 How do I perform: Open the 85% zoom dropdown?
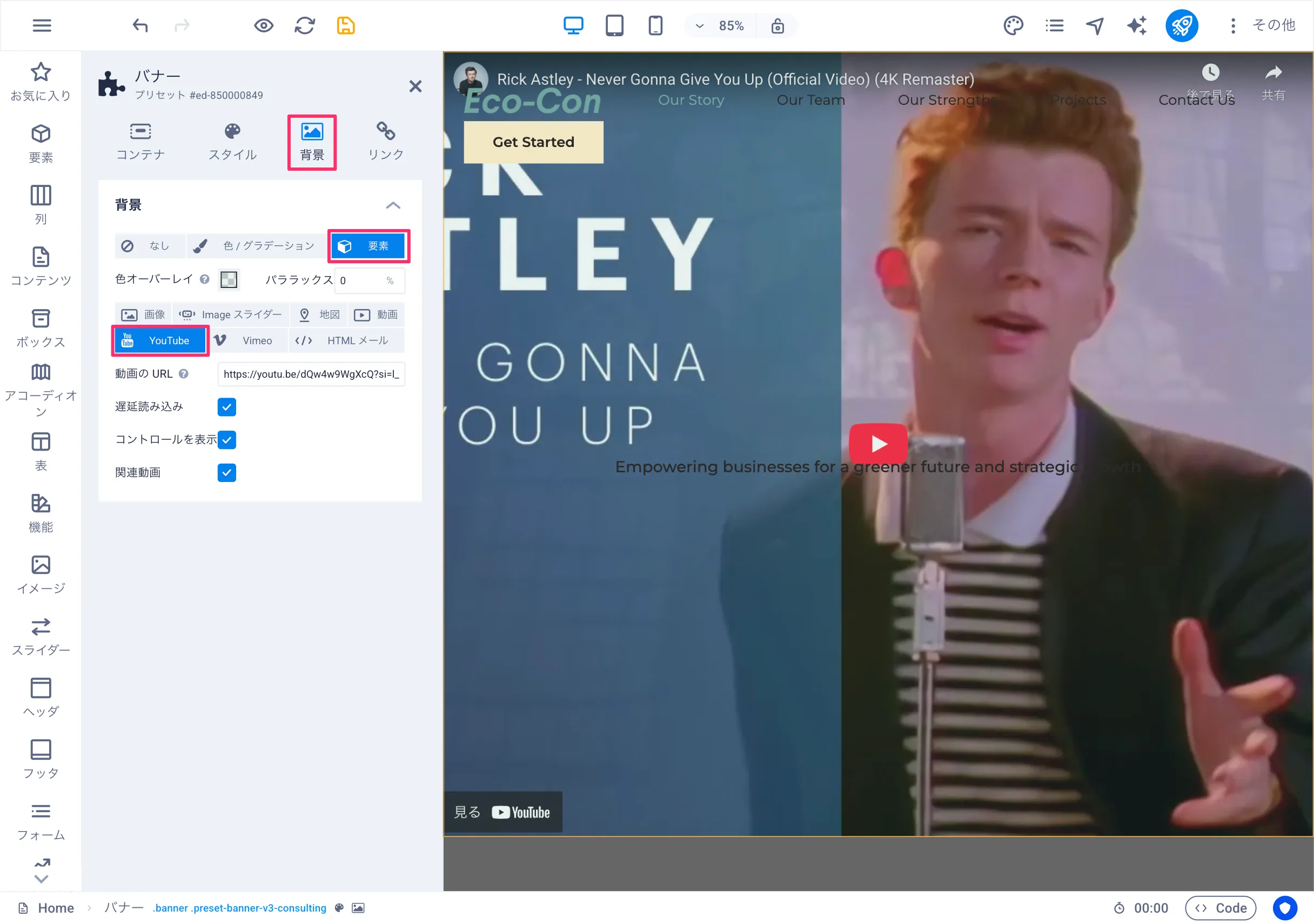click(720, 26)
